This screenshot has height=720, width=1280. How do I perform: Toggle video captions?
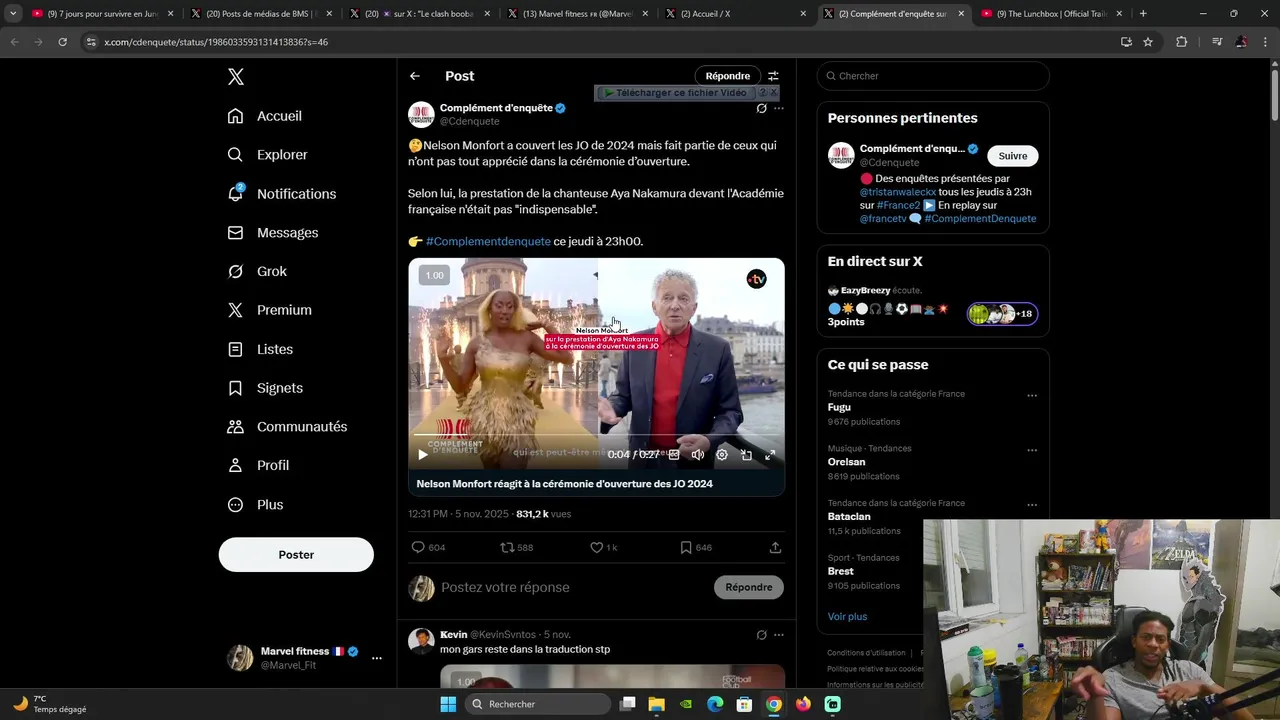tap(674, 455)
